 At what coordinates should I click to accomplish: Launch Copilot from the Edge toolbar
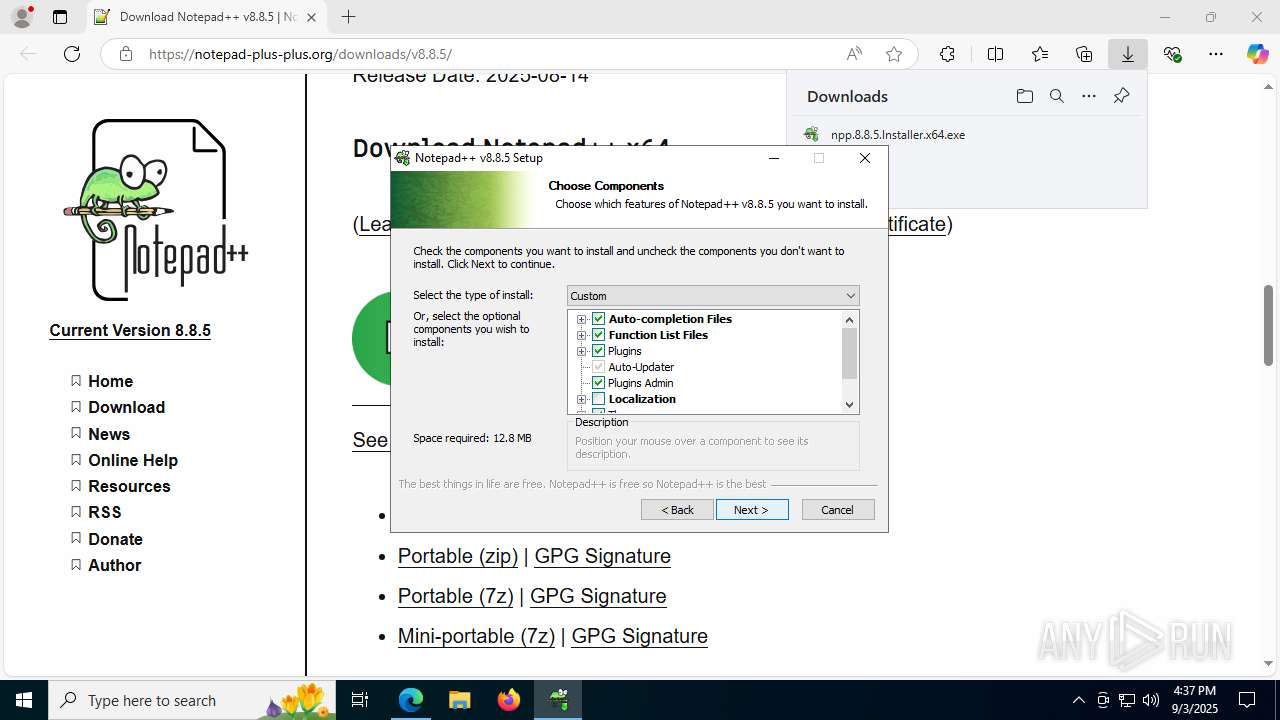tap(1257, 54)
